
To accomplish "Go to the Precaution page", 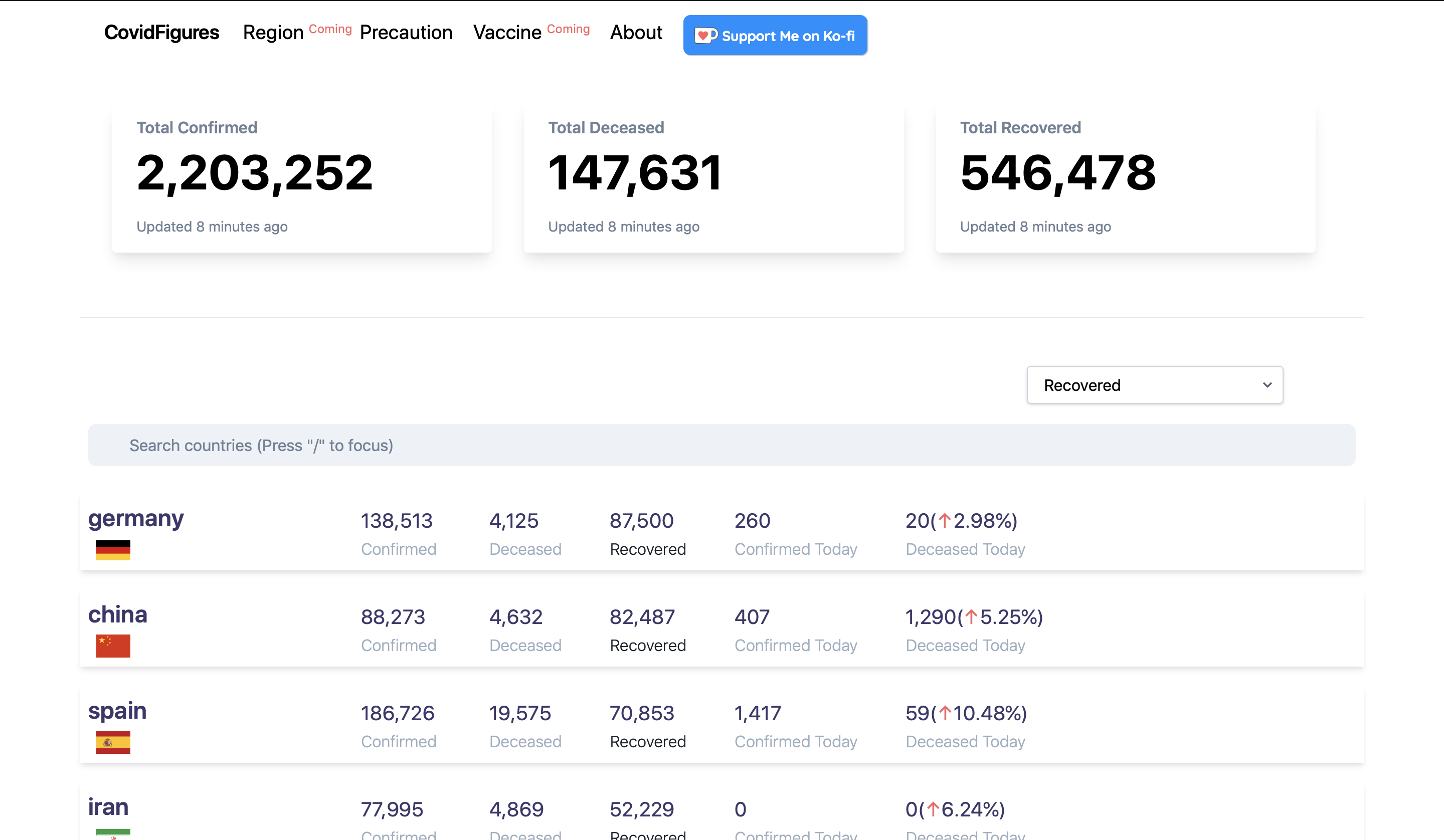I will point(406,33).
